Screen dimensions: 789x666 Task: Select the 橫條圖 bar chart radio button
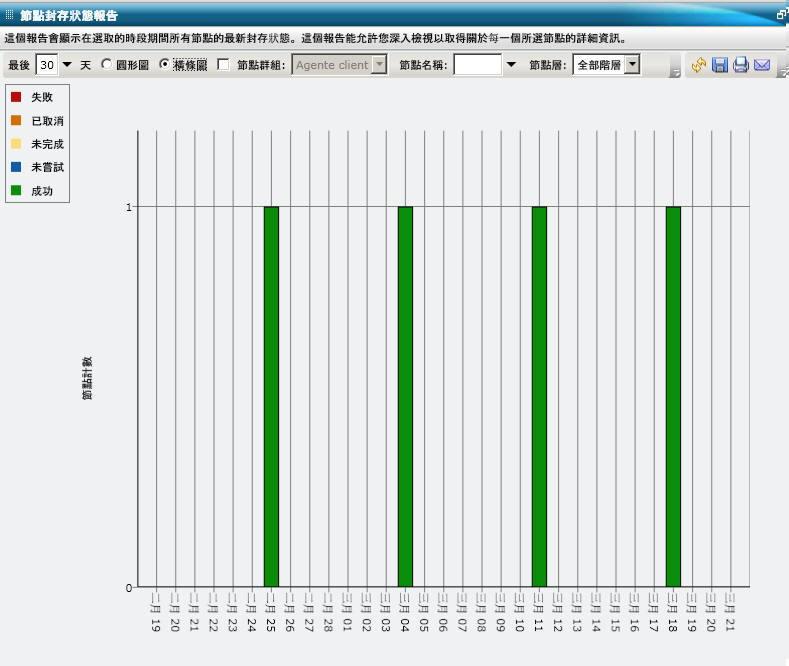(x=164, y=64)
